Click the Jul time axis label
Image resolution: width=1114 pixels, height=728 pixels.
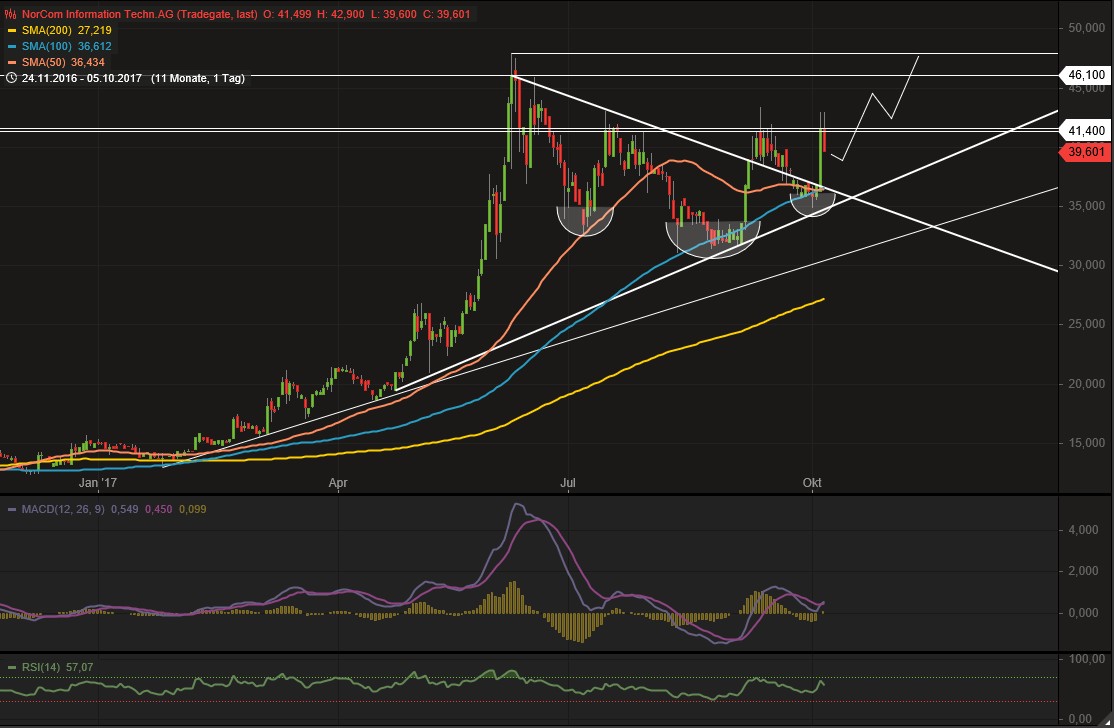568,483
